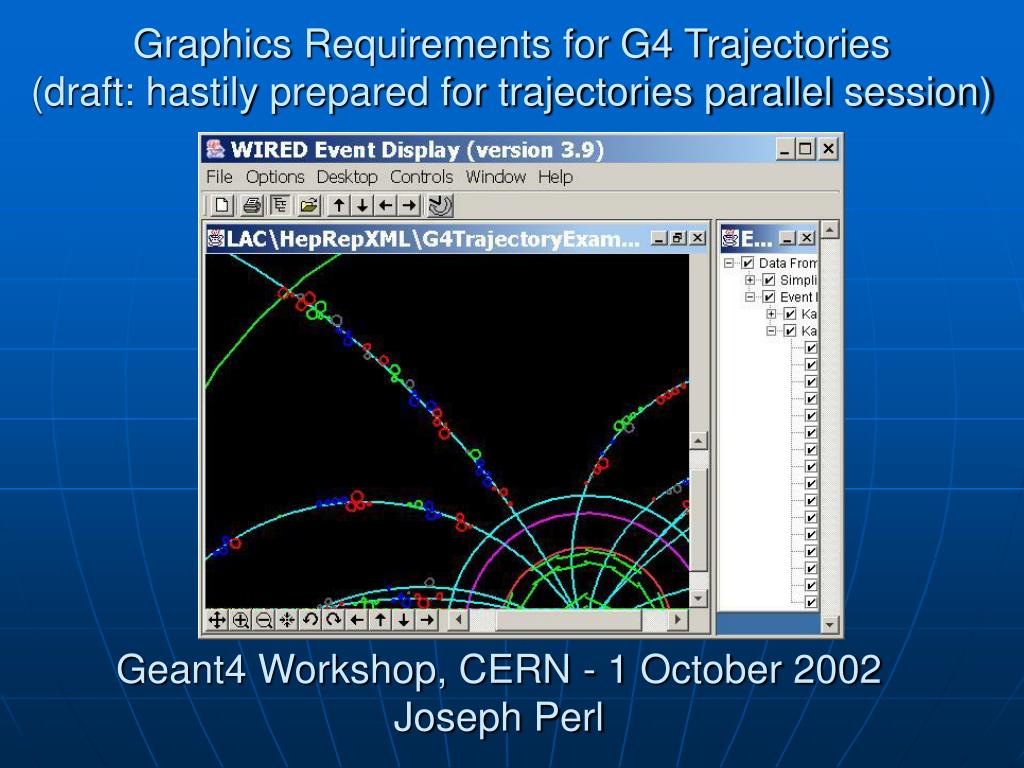Click the left arrow in the top toolbar
This screenshot has width=1024, height=768.
(385, 206)
